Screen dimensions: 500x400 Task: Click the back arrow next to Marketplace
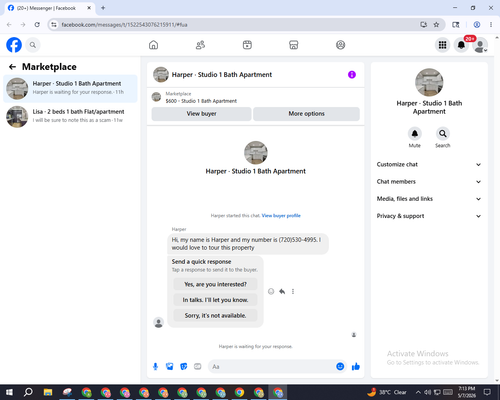12,67
